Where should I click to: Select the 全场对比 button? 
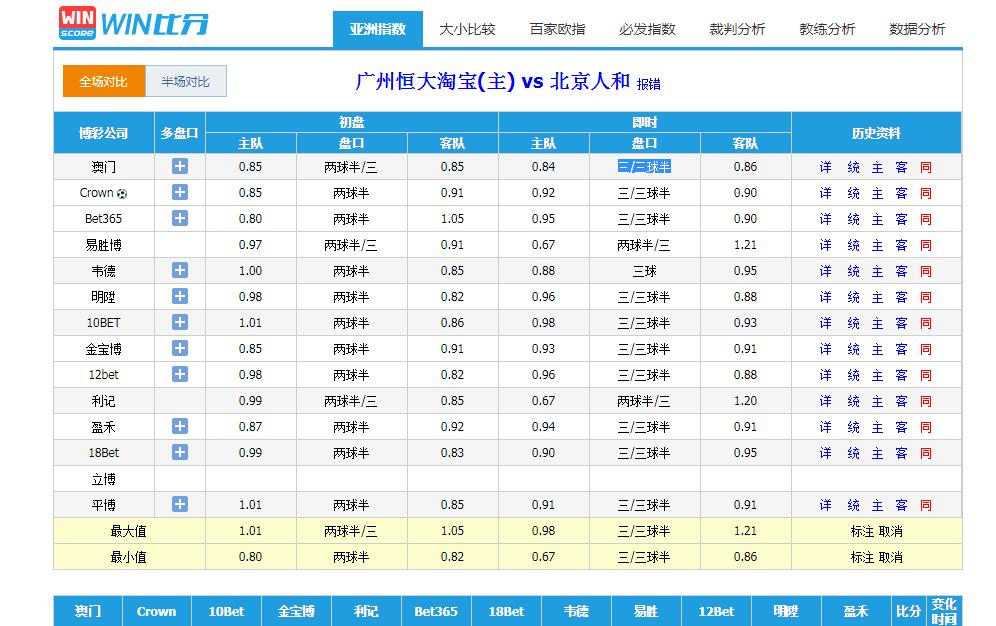104,81
